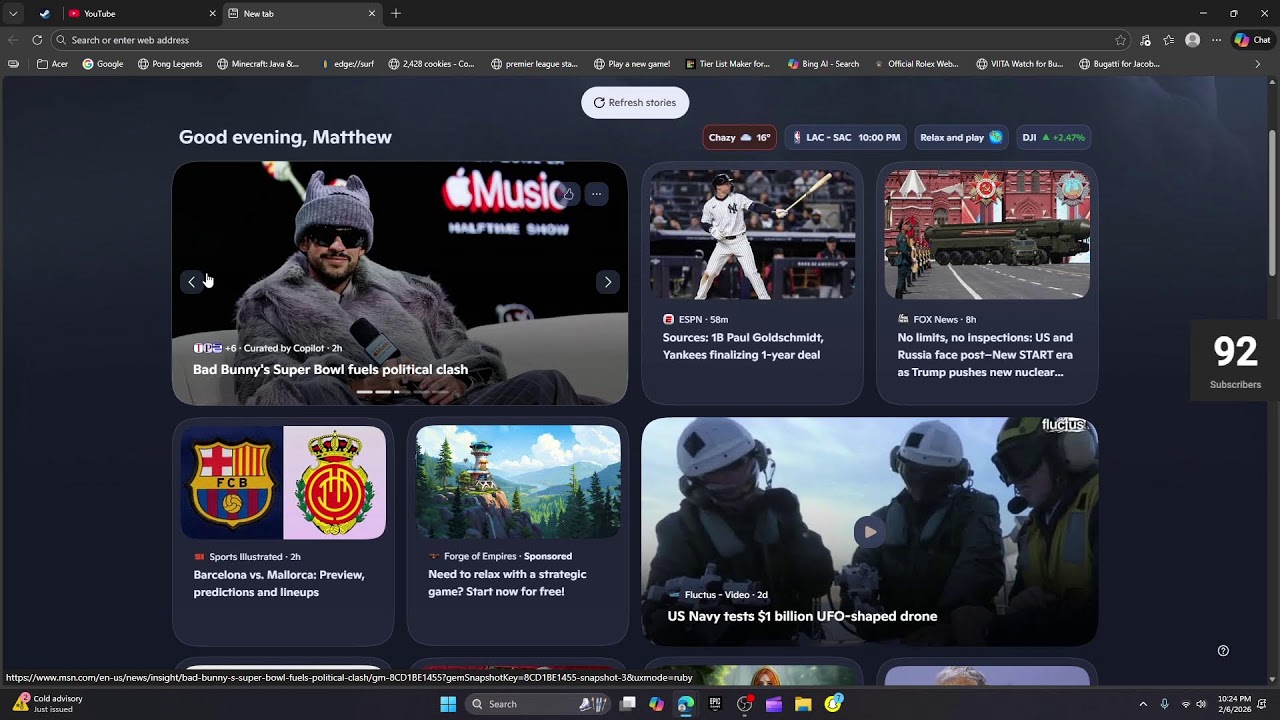Open Barcelona vs. Mallorca preview headline
Viewport: 1280px width, 720px height.
pyautogui.click(x=279, y=583)
